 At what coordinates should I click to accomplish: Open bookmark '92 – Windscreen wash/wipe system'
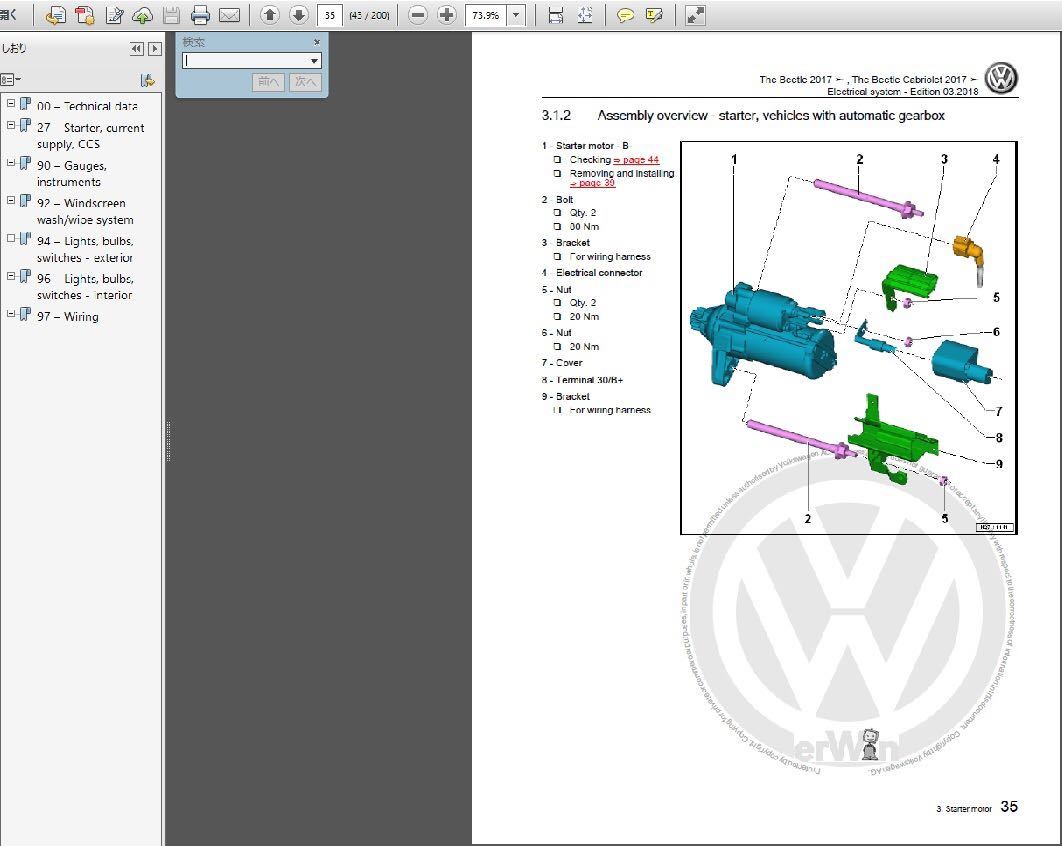tap(85, 211)
